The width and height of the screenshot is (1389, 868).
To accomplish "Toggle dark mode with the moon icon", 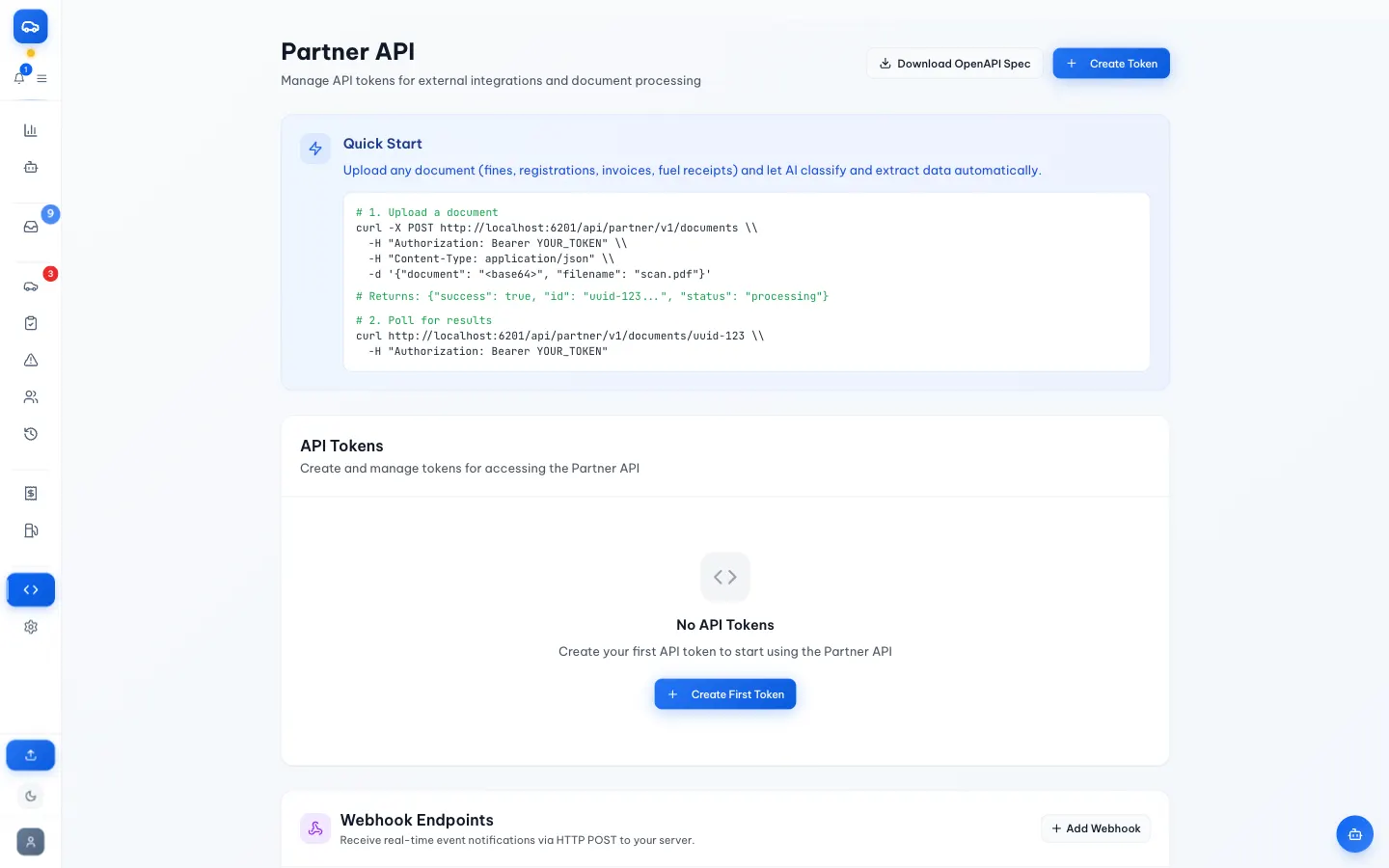I will pyautogui.click(x=31, y=797).
